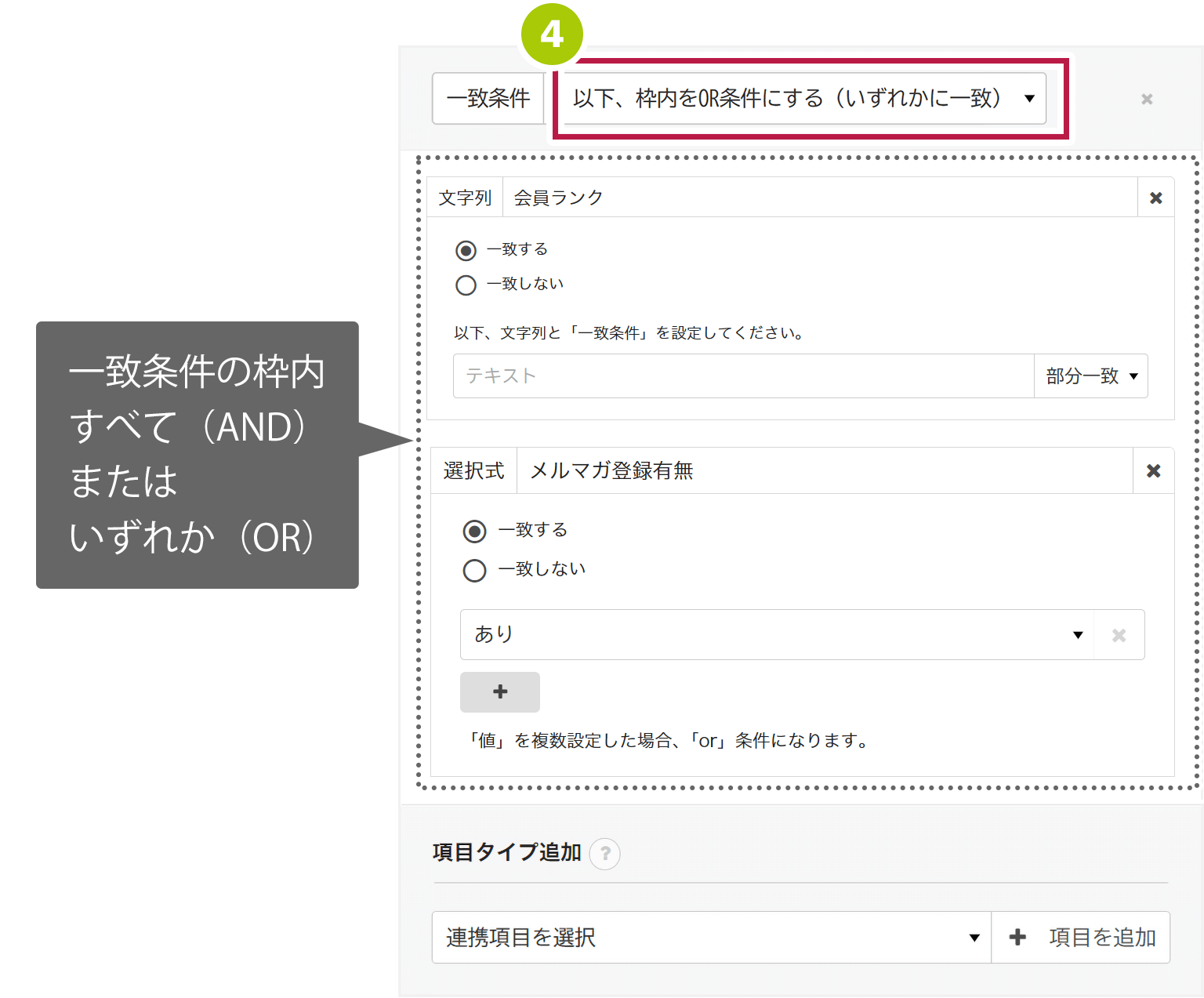Add another value with the plus button
The image size is (1204, 998).
point(500,692)
